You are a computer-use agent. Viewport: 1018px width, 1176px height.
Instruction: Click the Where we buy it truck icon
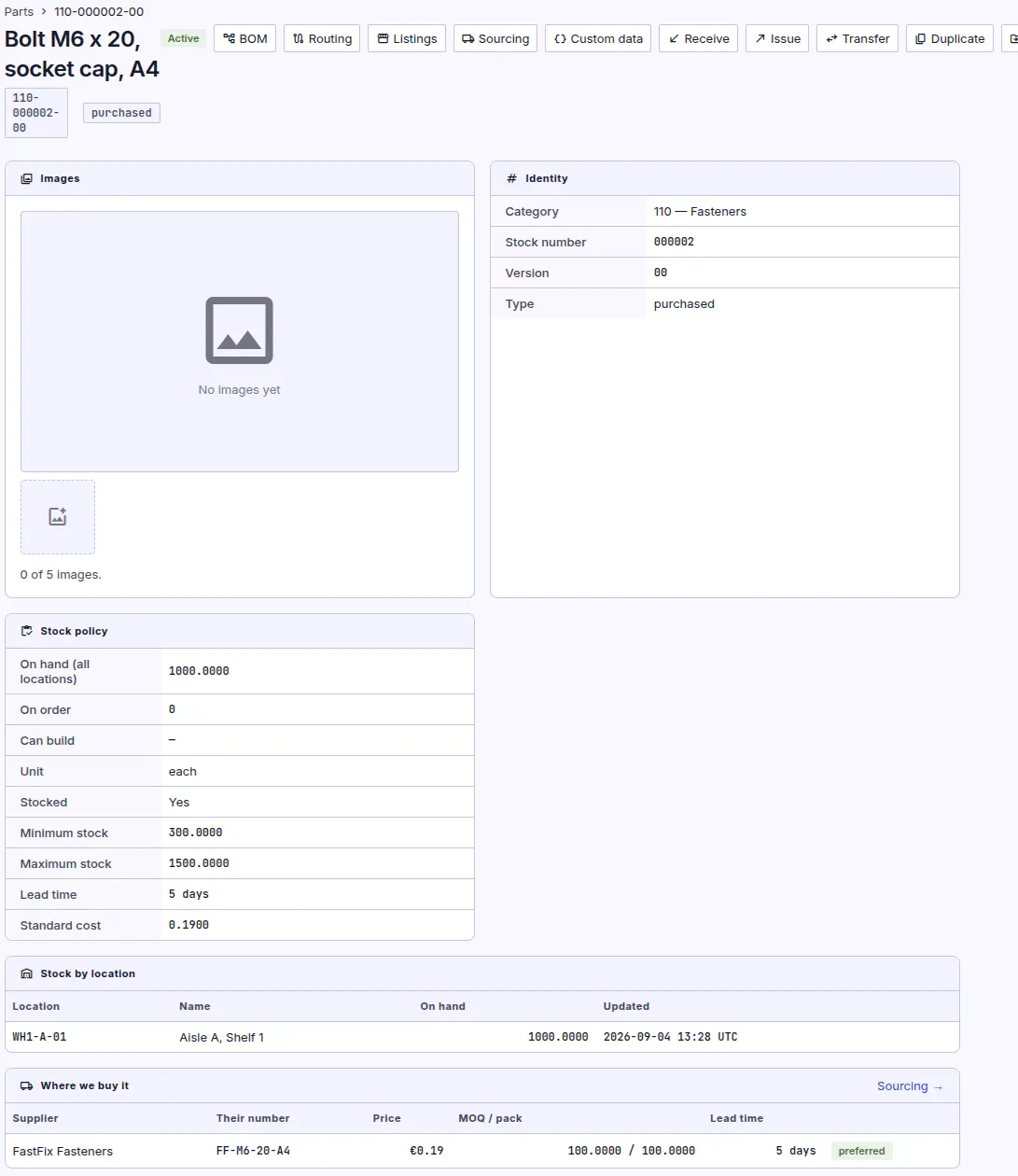pos(27,1085)
